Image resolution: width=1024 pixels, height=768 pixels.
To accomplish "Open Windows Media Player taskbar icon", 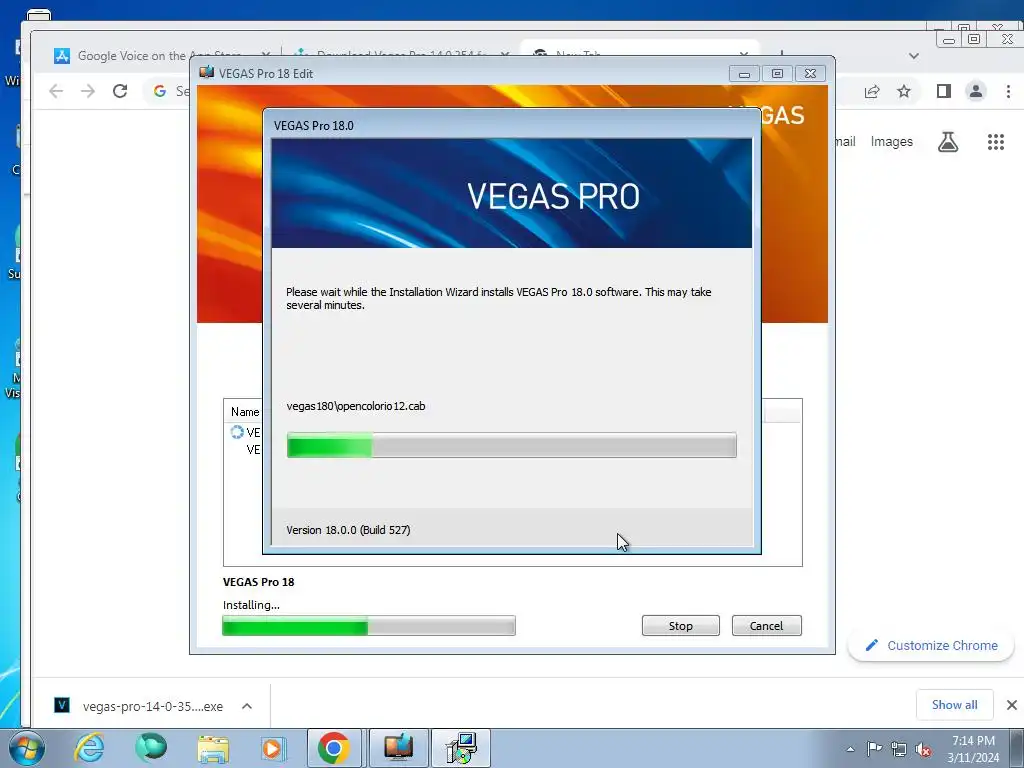I will [x=274, y=748].
